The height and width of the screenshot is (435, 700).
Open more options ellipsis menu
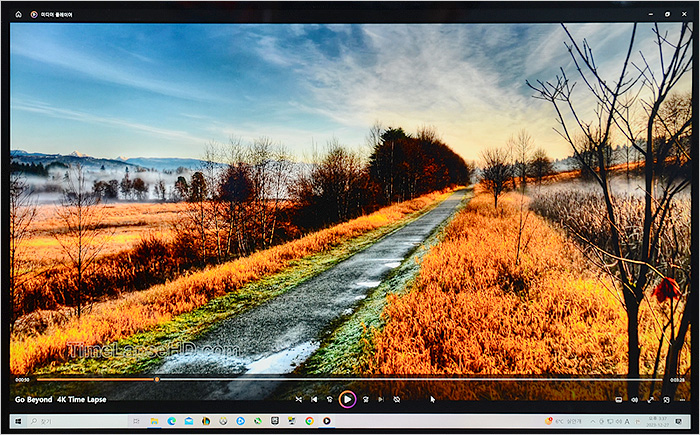(x=682, y=399)
